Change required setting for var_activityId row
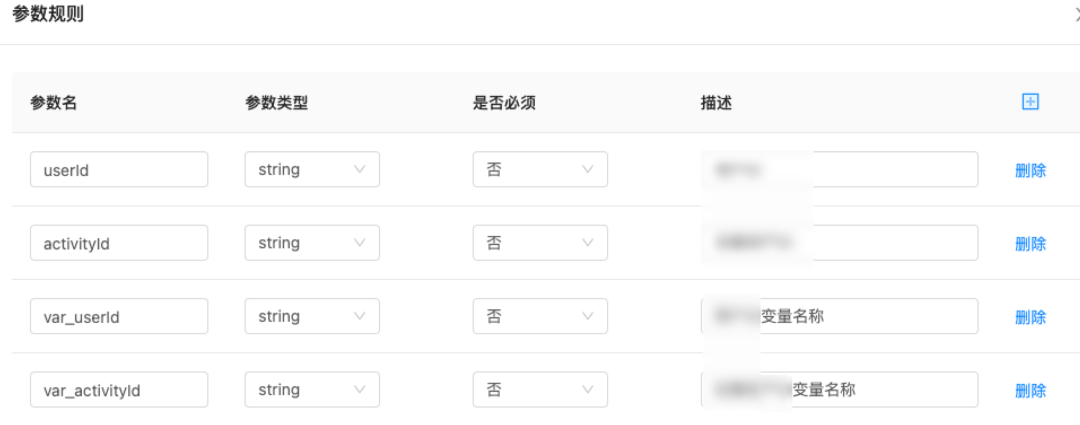The height and width of the screenshot is (425, 1080). (x=540, y=390)
